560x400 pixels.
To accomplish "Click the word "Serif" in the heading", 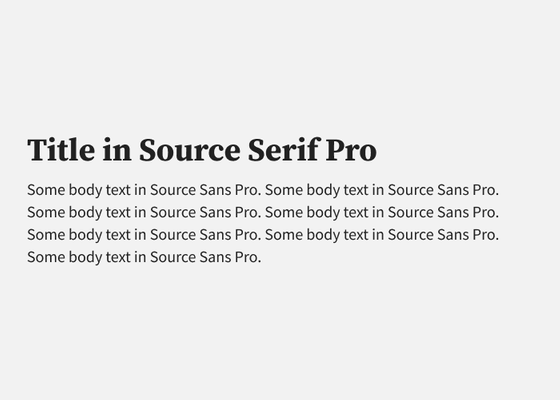I will click(x=283, y=150).
